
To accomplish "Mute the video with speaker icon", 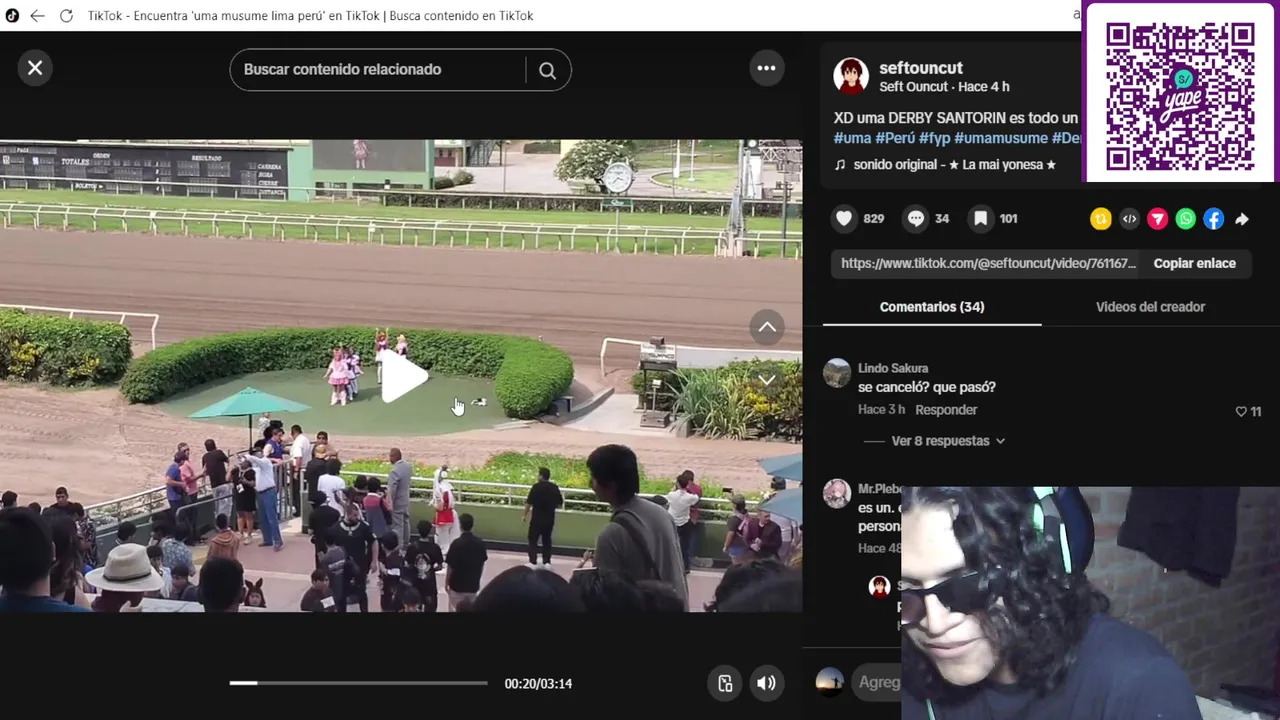I will (x=766, y=683).
